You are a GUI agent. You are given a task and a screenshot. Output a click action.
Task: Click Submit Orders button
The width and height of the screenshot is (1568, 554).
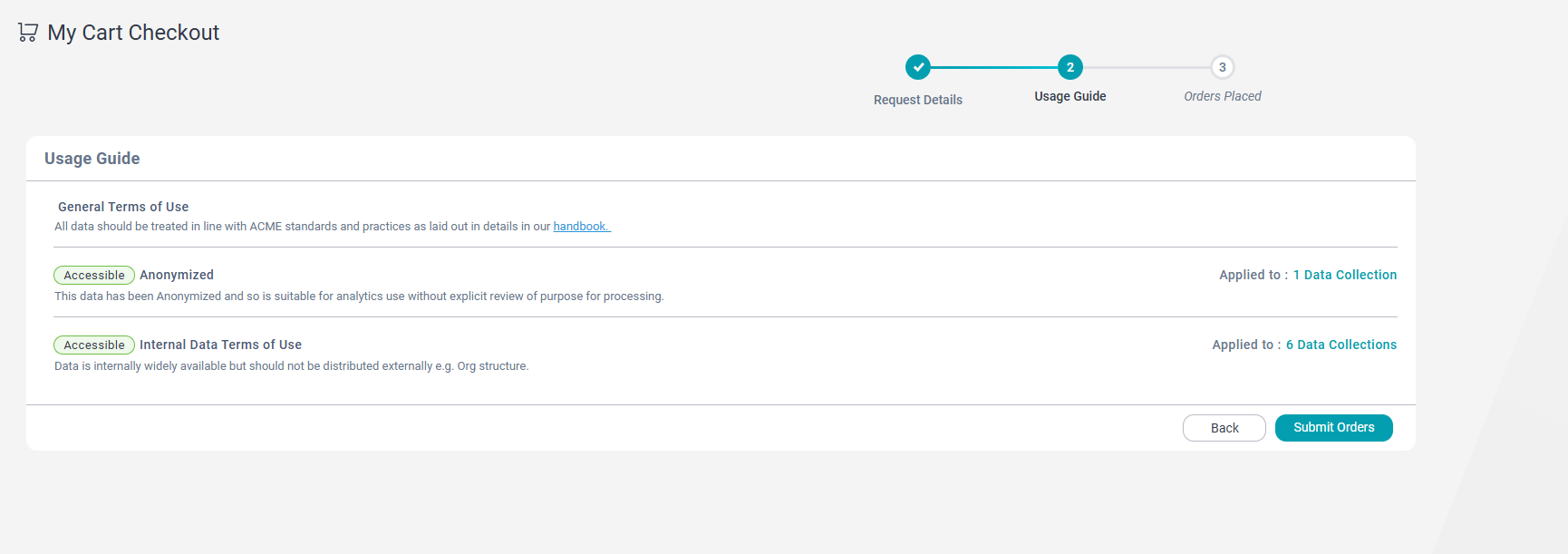pyautogui.click(x=1334, y=428)
